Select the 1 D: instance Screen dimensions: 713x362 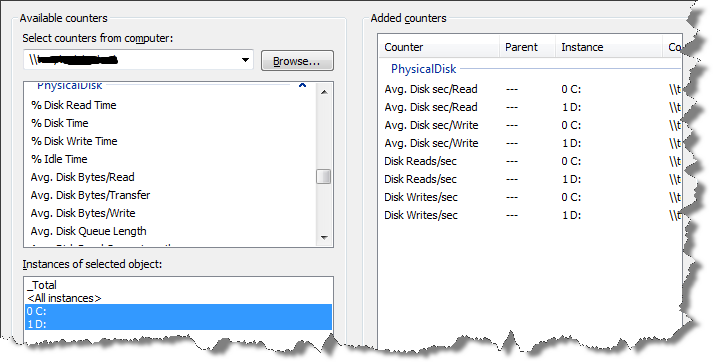[178, 324]
